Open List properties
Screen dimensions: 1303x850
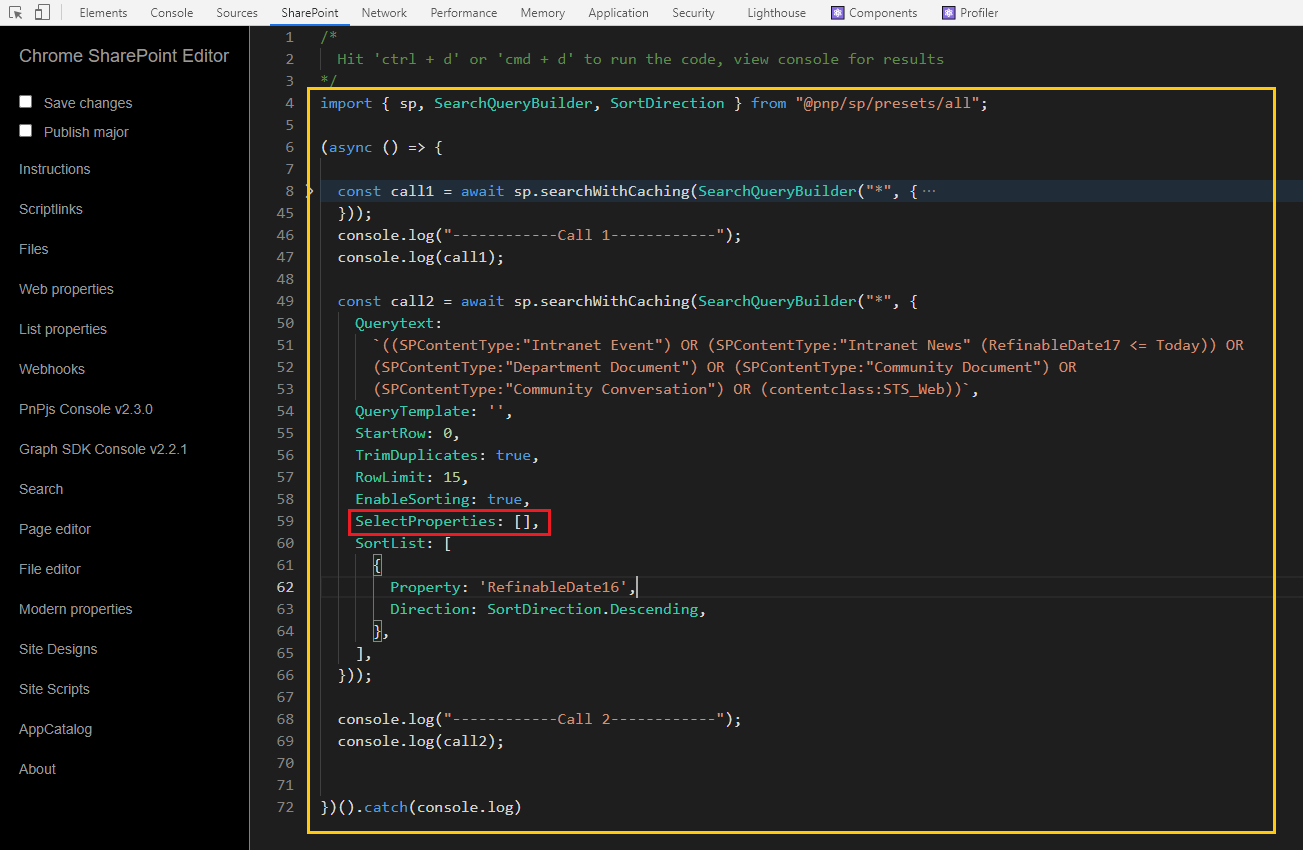pyautogui.click(x=63, y=329)
